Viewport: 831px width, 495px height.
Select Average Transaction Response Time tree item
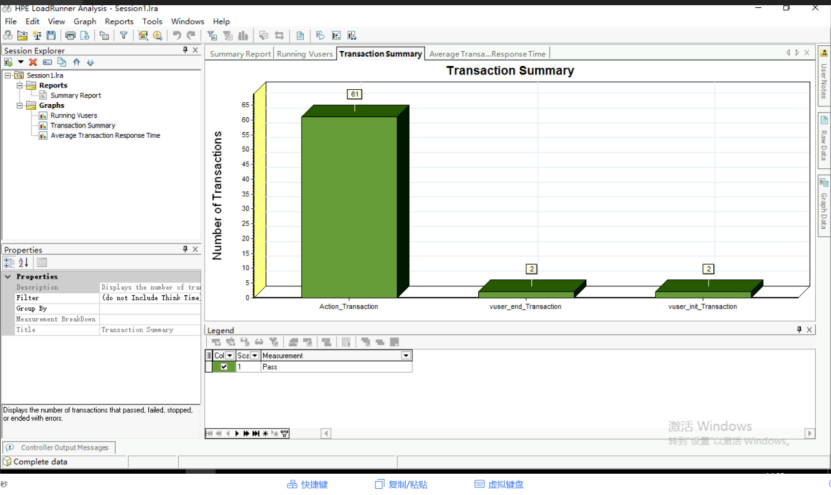coord(105,136)
